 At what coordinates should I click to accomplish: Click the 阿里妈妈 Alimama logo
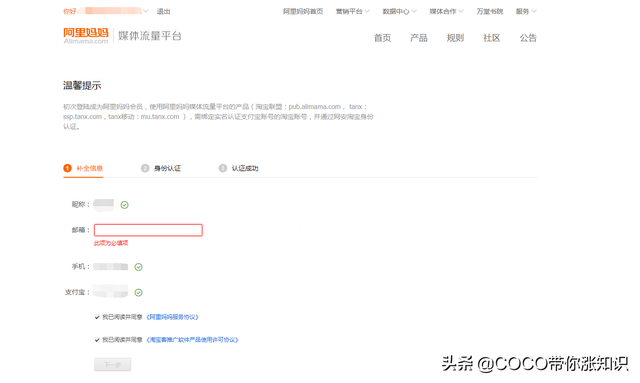click(86, 36)
